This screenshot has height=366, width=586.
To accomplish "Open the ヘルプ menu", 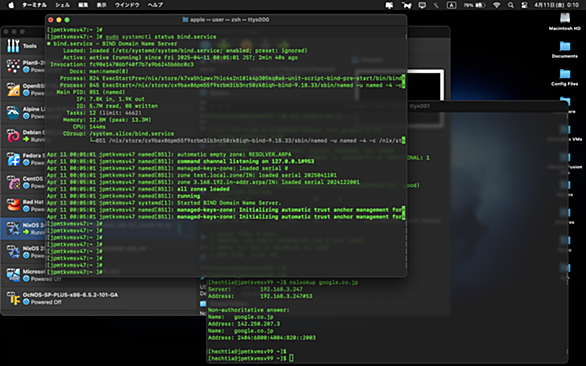I will 155,5.
